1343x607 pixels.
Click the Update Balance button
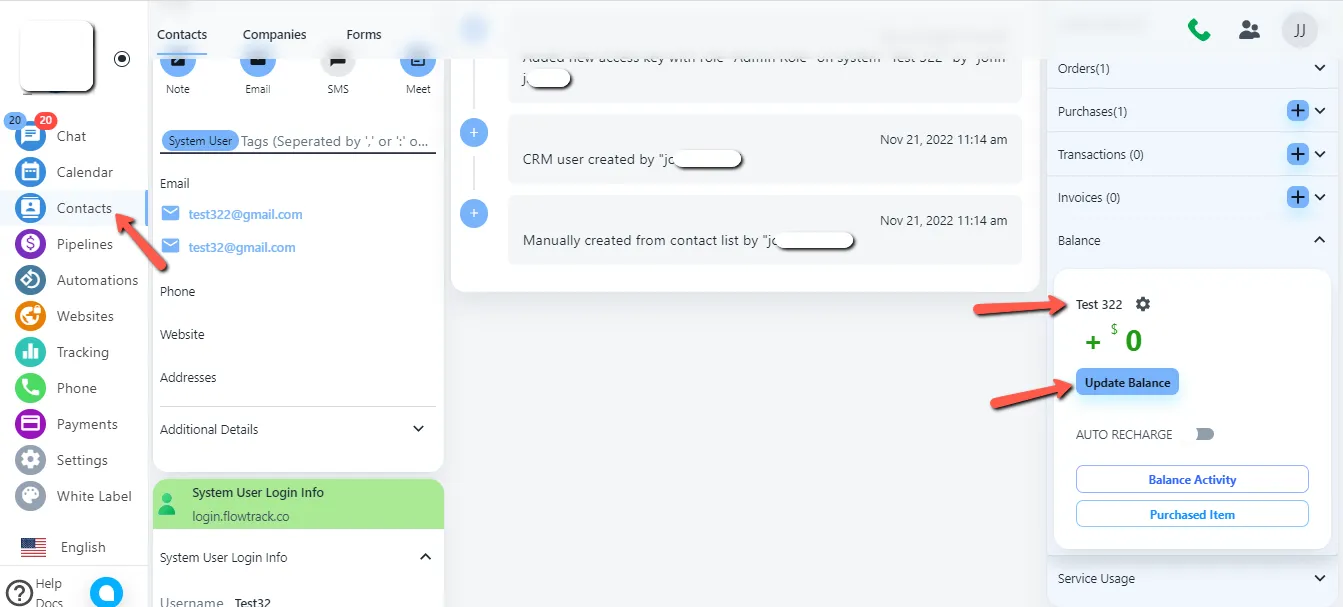1127,383
